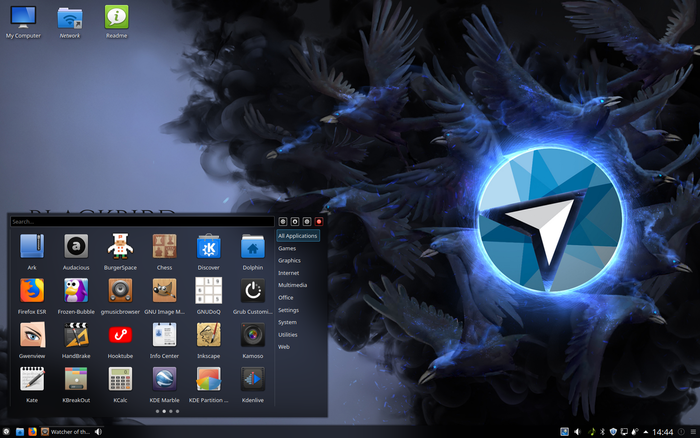Switch to 'Watcher of th...' taskbar window
The height and width of the screenshot is (438, 700).
[x=66, y=432]
